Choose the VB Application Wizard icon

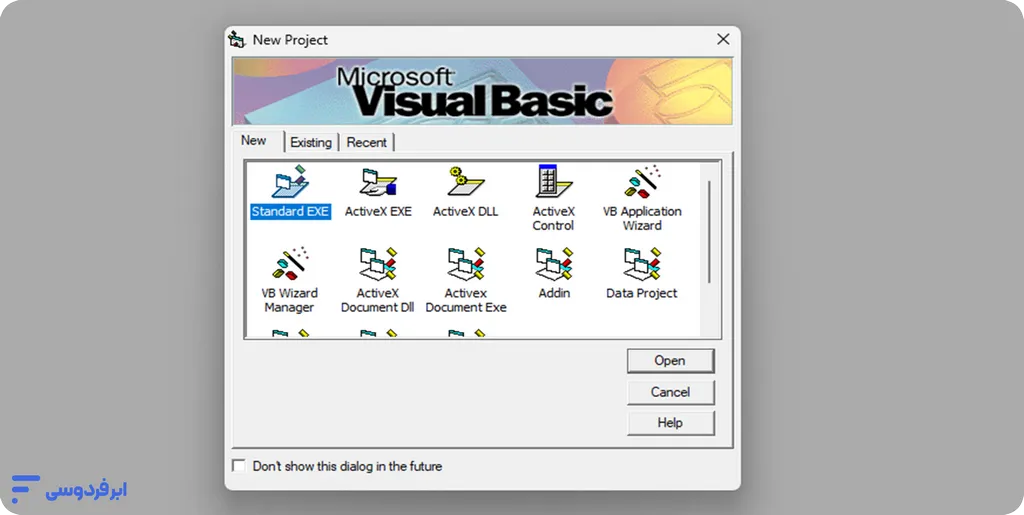pyautogui.click(x=642, y=181)
